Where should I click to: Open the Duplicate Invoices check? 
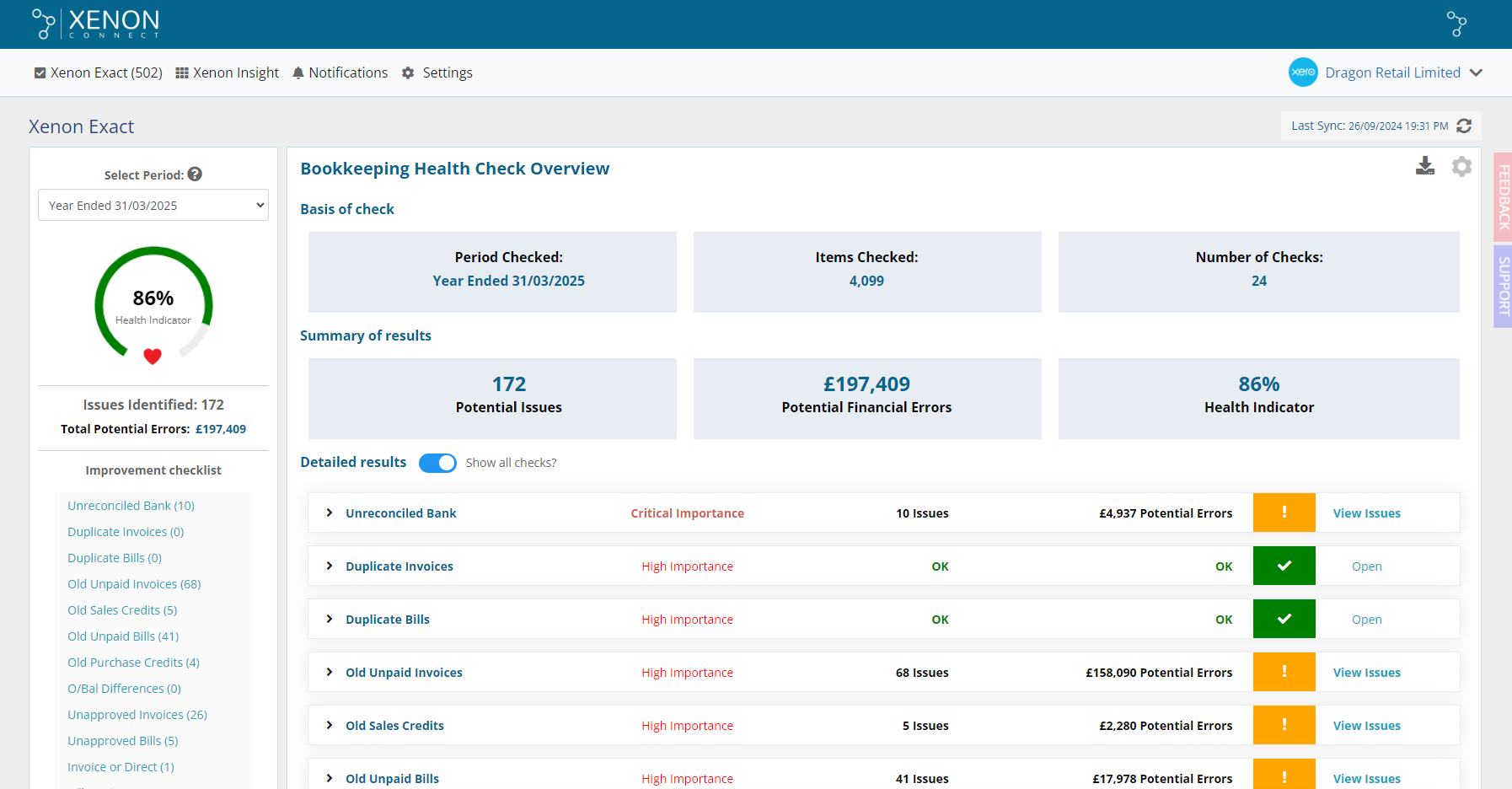click(1366, 566)
